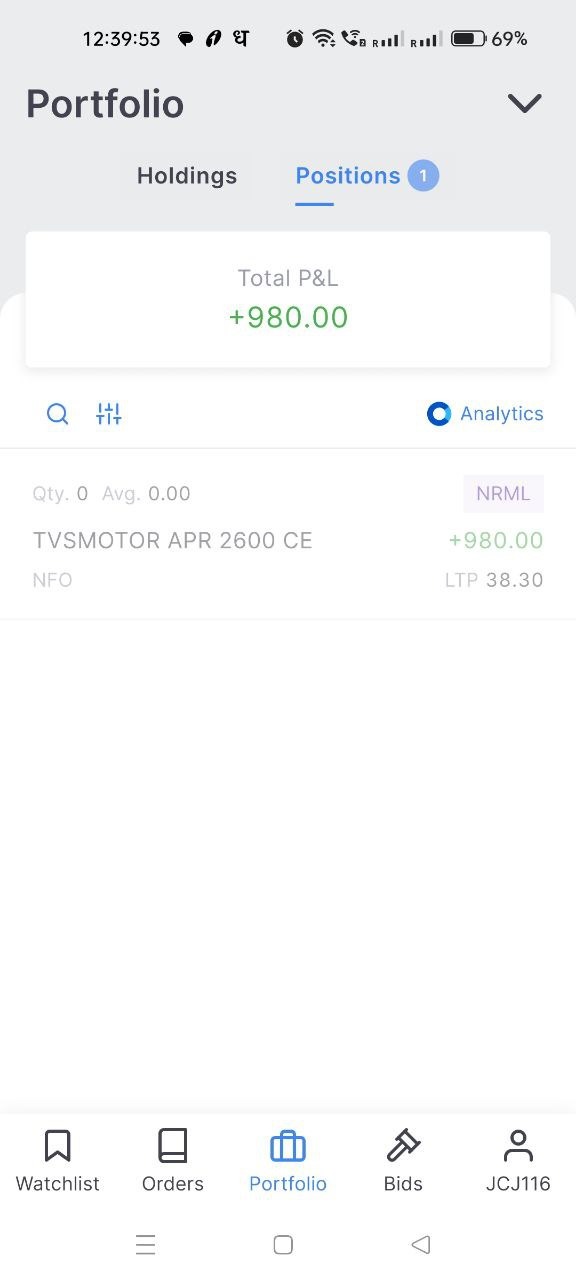This screenshot has height=1280, width=576.
Task: Expand the Portfolio chevron dropdown
Action: click(524, 103)
